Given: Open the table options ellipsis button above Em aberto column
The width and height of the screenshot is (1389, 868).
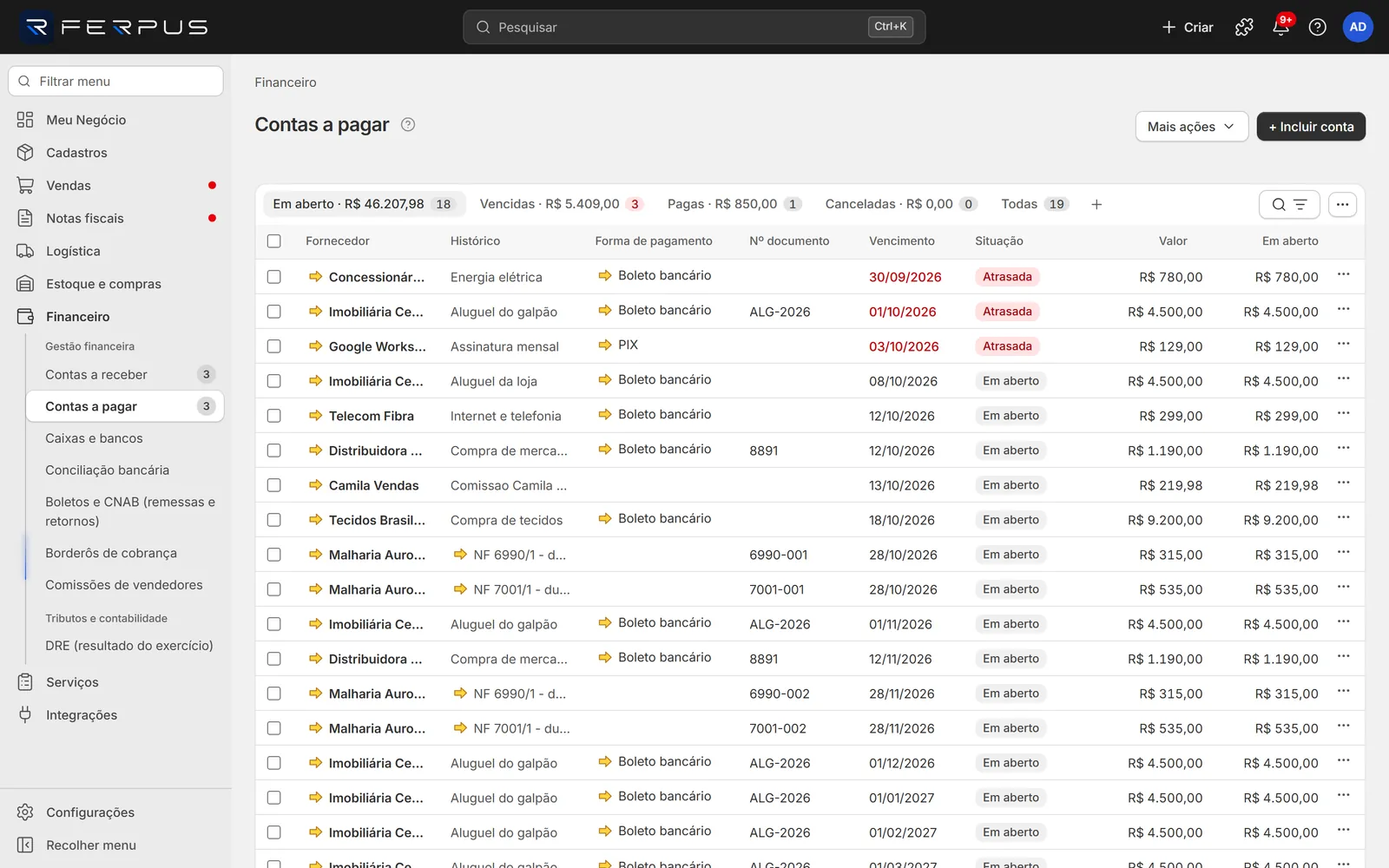Looking at the screenshot, I should pyautogui.click(x=1342, y=205).
